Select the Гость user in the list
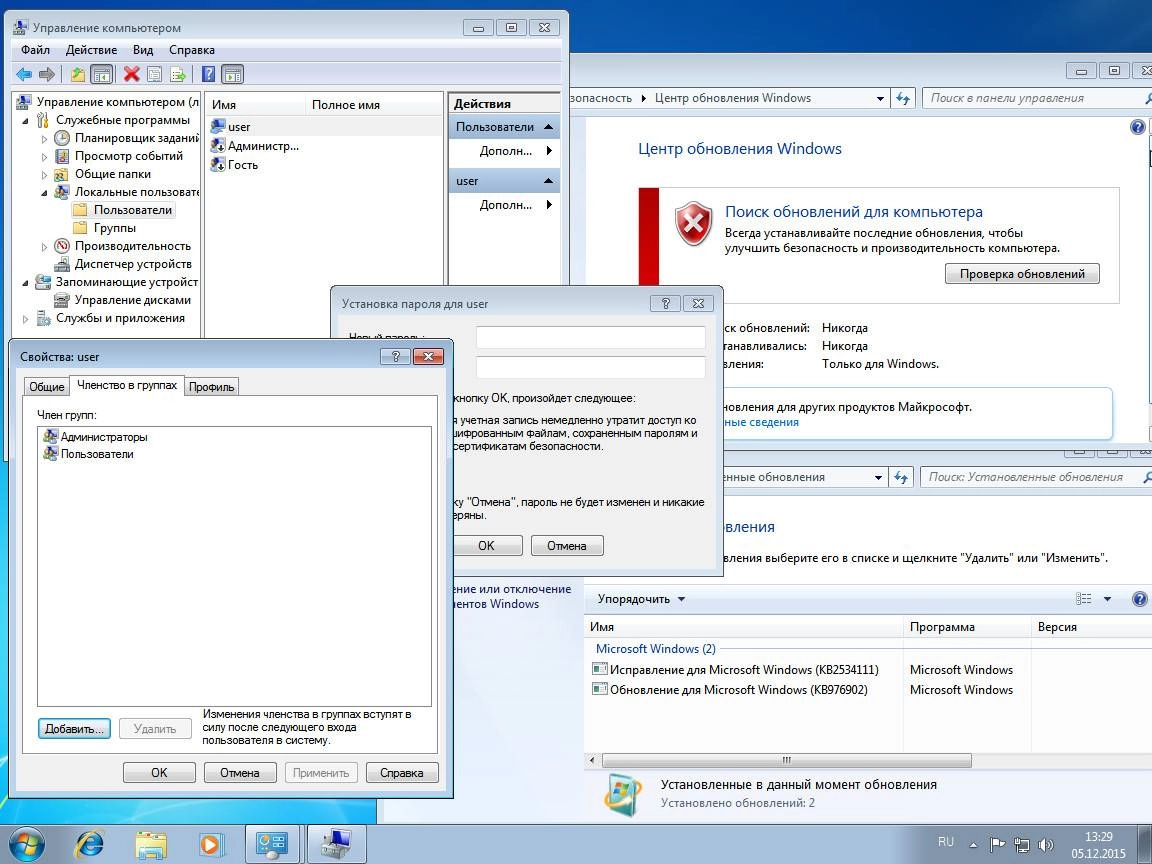 (234, 165)
